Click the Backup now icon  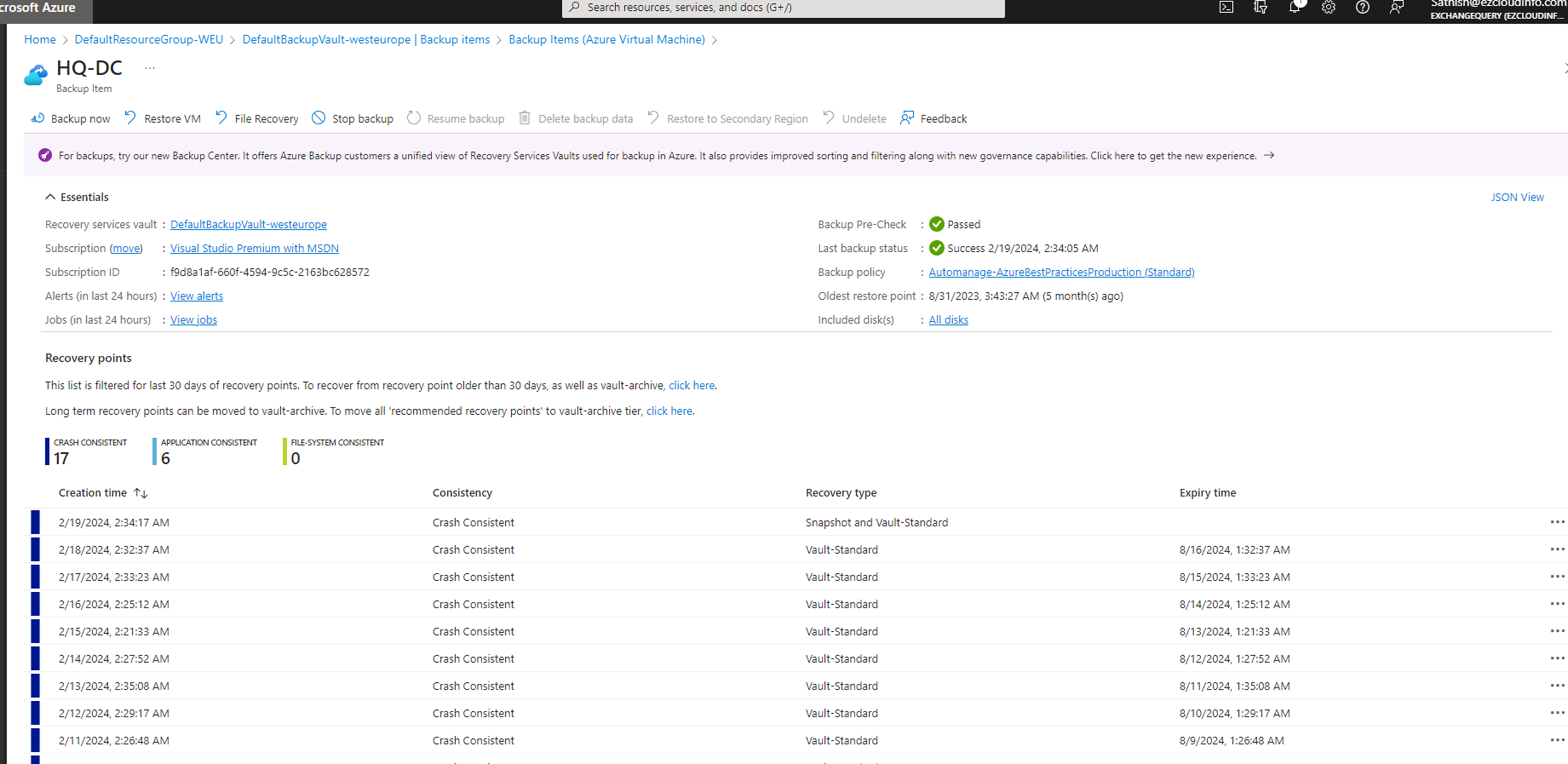[38, 118]
